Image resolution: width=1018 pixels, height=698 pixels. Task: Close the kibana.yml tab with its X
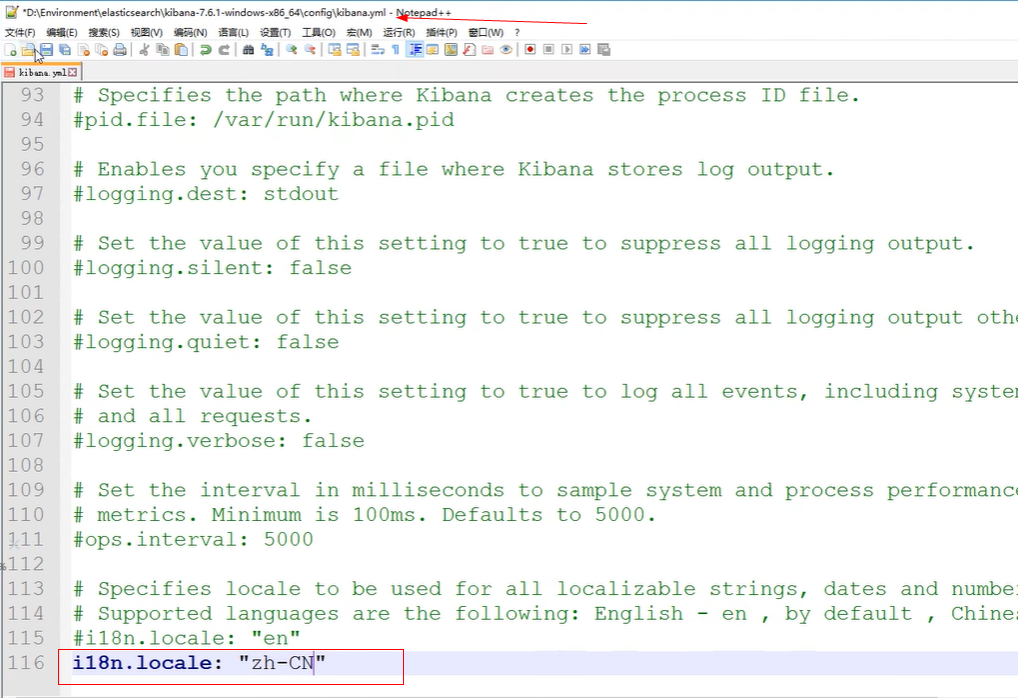(x=73, y=73)
